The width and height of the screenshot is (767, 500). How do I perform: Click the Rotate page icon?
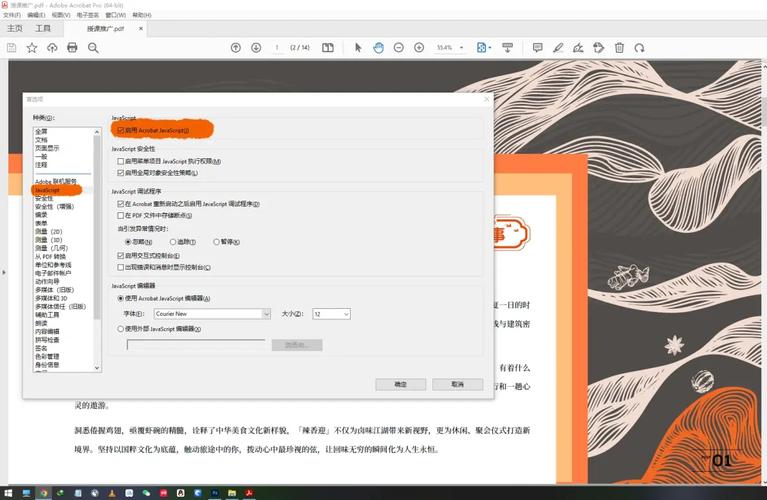click(639, 47)
